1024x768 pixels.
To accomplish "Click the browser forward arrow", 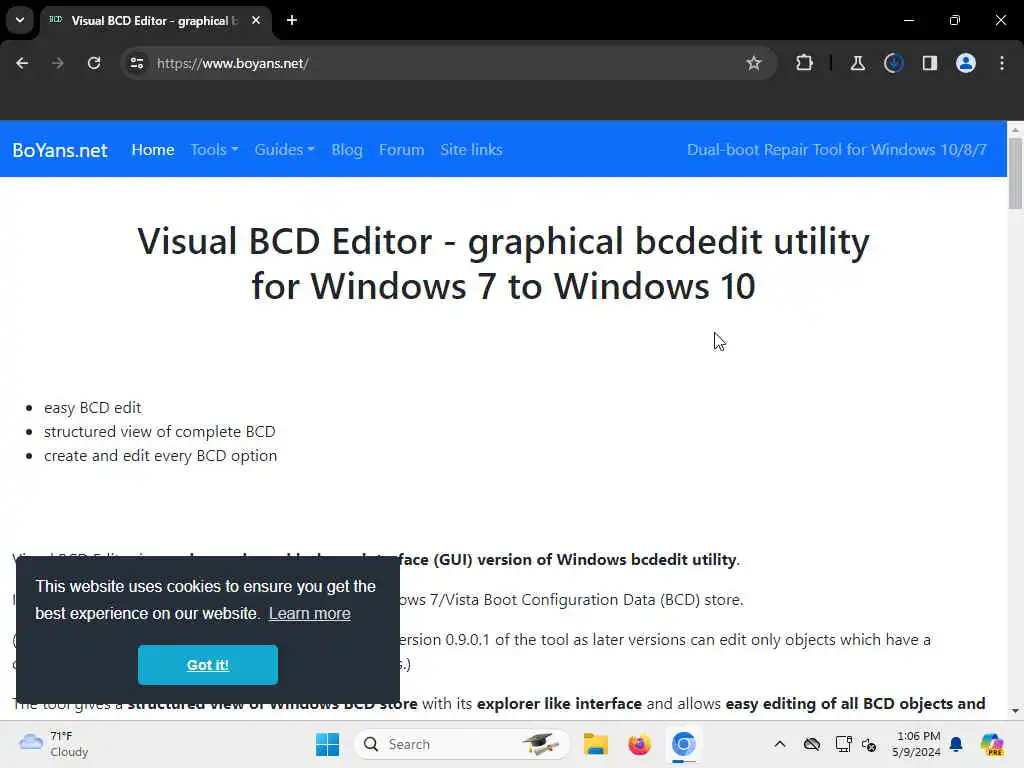I will pos(57,63).
